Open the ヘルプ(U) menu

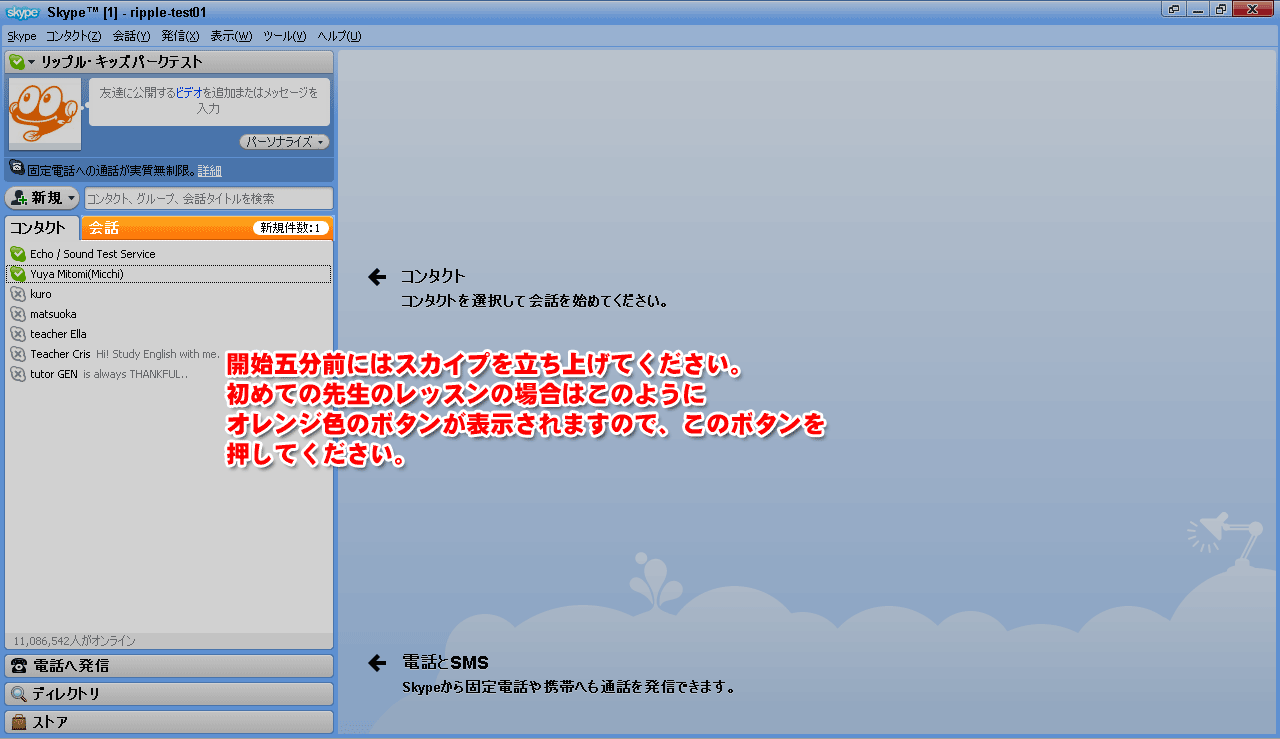click(339, 36)
